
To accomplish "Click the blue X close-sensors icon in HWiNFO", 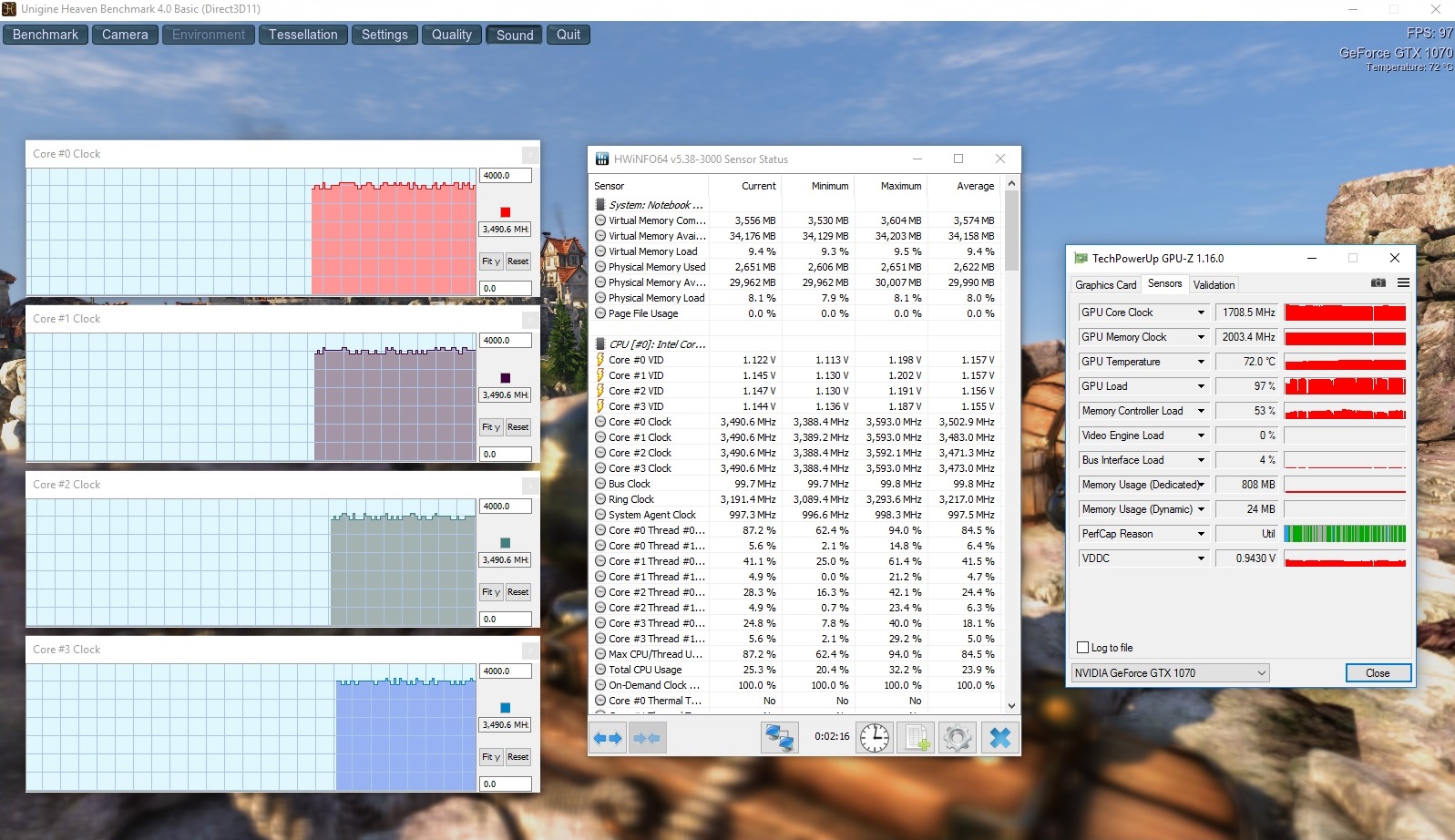I will click(x=999, y=738).
